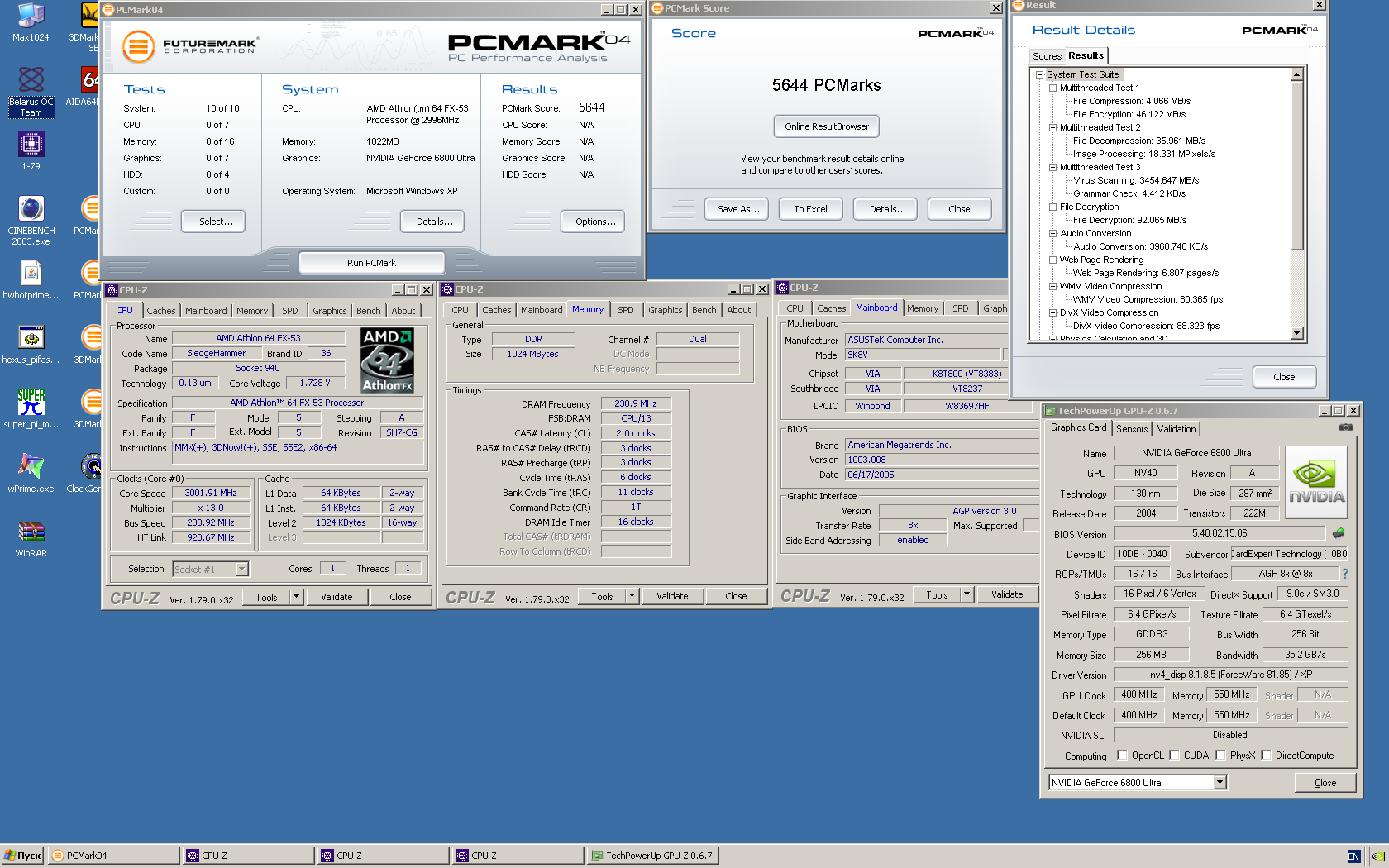
Task: Collapse Multithreaded Test 1 node
Action: (x=1053, y=88)
